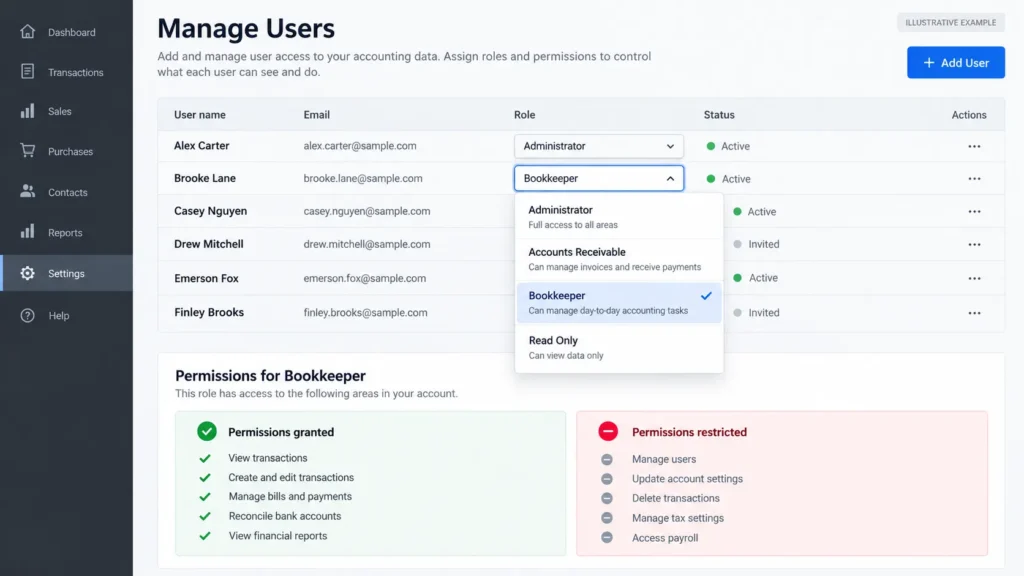Click green status dot for Alex Carter
Viewport: 1024px width, 576px height.
(x=711, y=146)
